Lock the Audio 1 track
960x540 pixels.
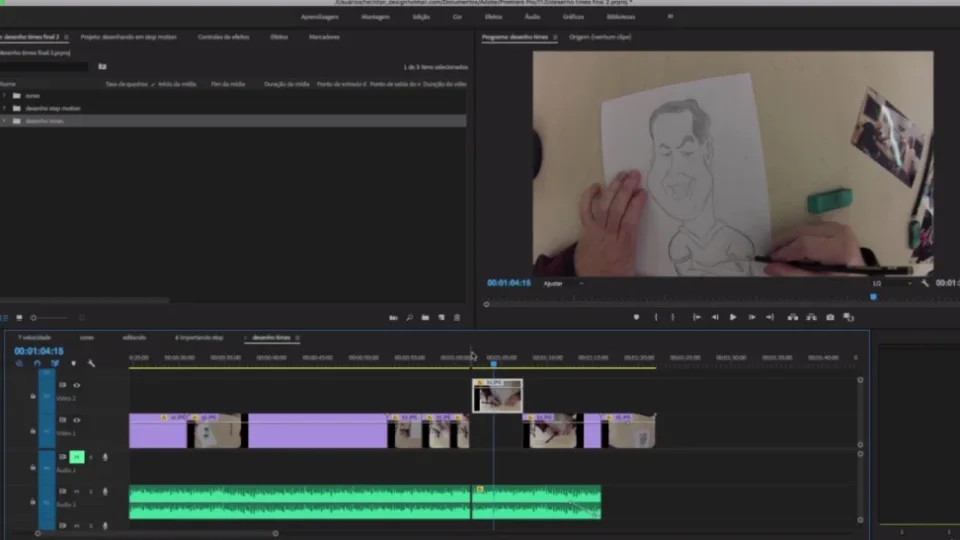[32, 467]
